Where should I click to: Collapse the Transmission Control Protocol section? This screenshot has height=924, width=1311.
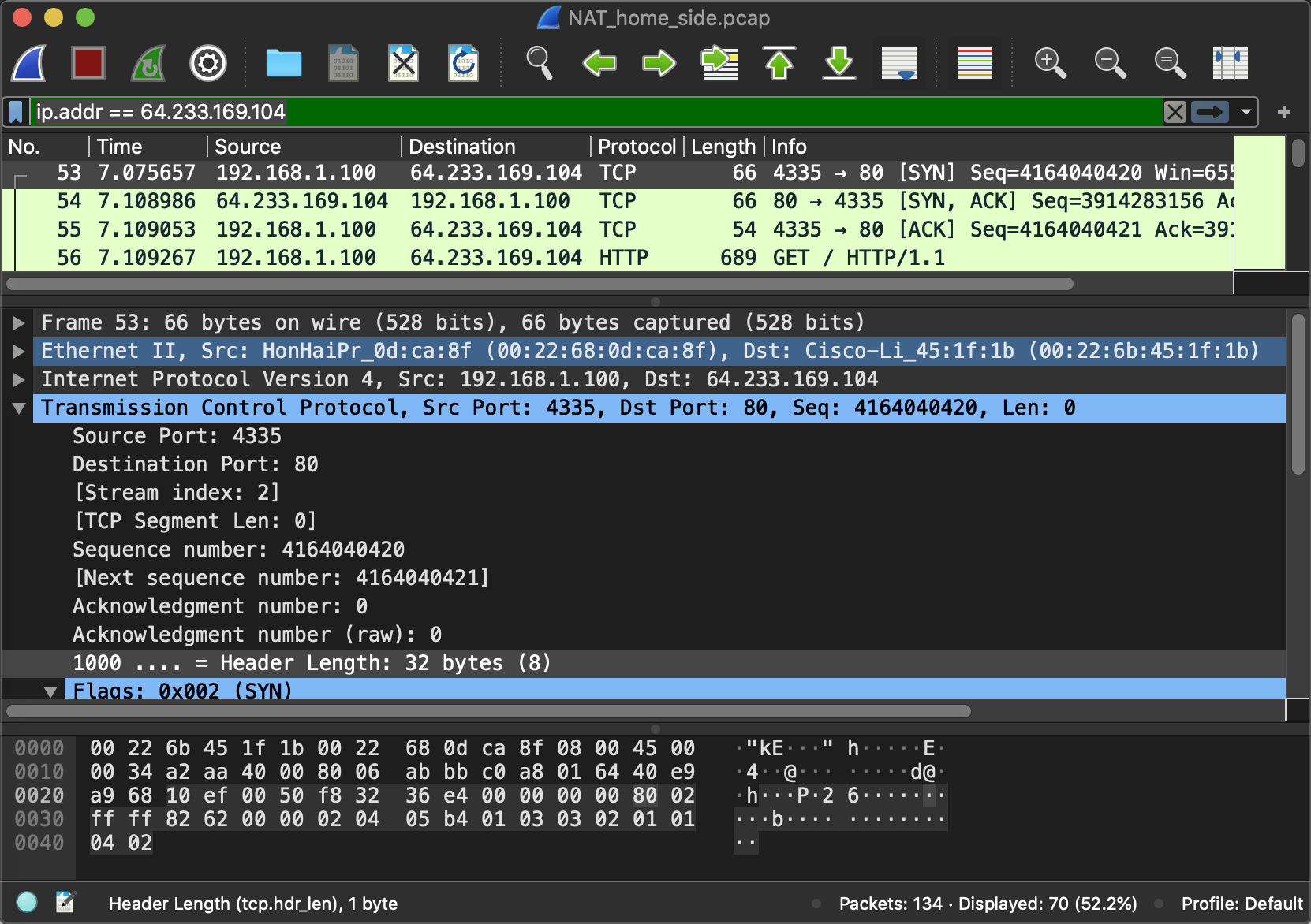(19, 408)
